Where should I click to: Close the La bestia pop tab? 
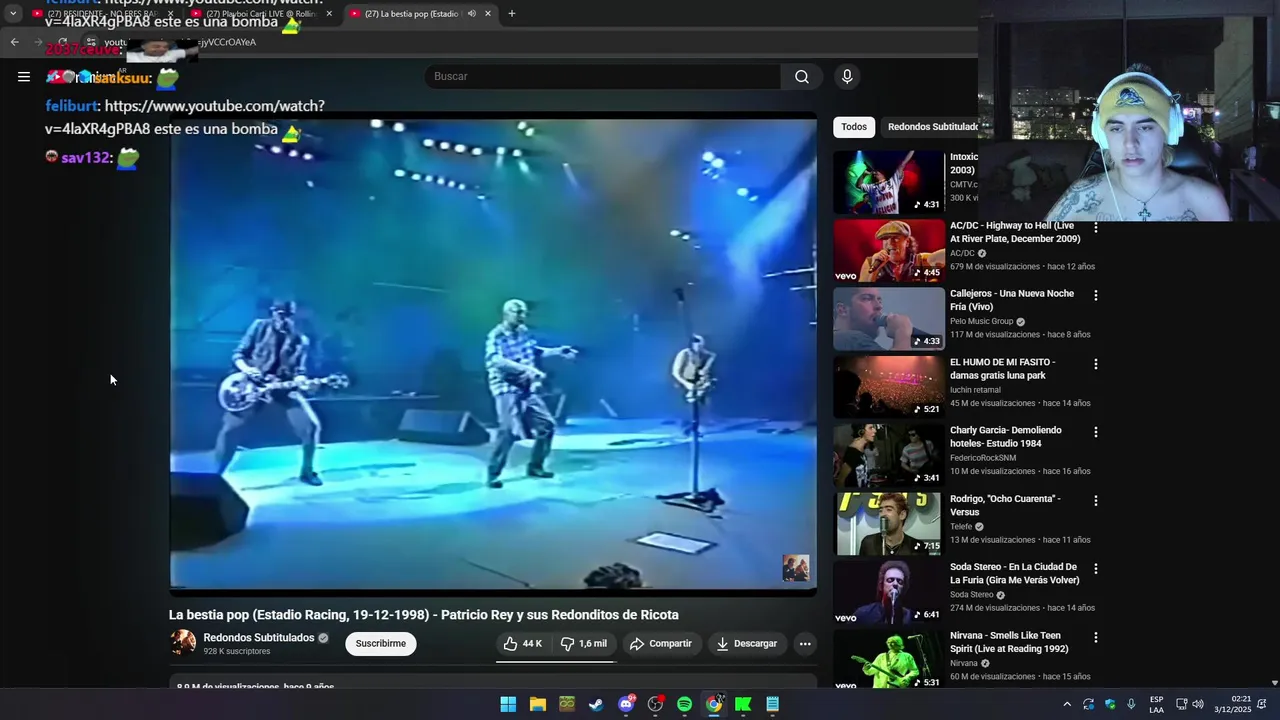tap(488, 14)
